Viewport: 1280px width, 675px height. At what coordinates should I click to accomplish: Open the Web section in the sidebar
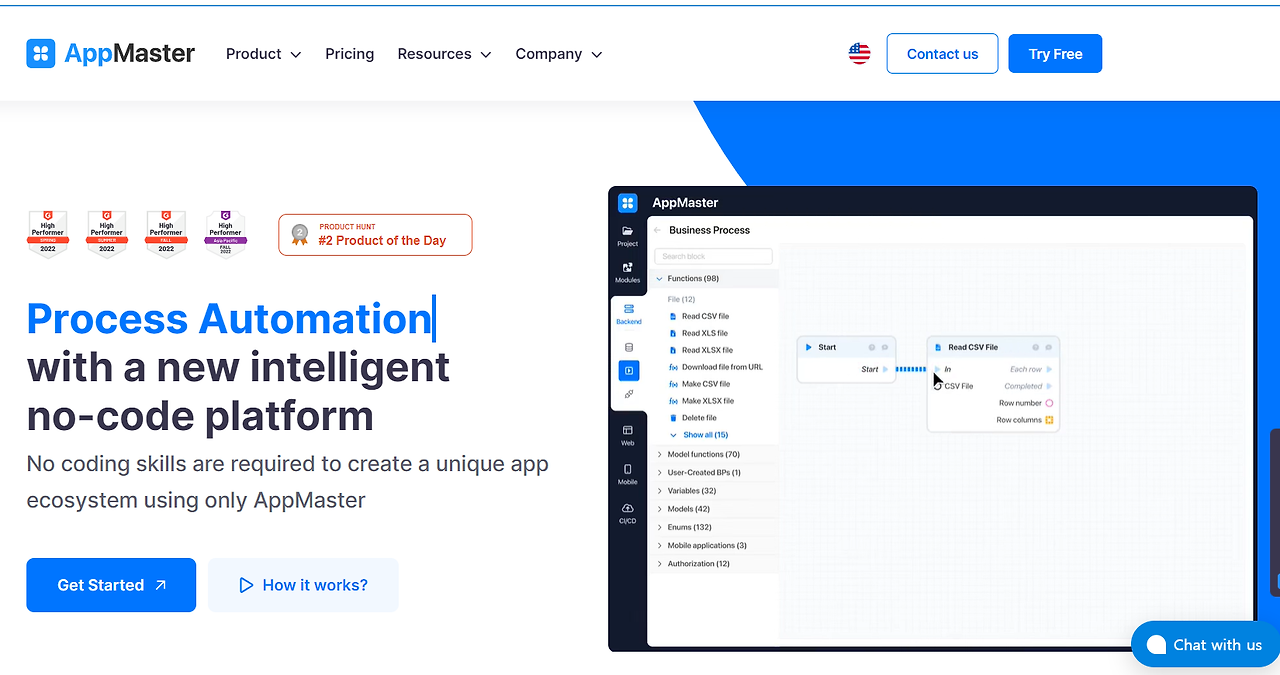coord(627,435)
